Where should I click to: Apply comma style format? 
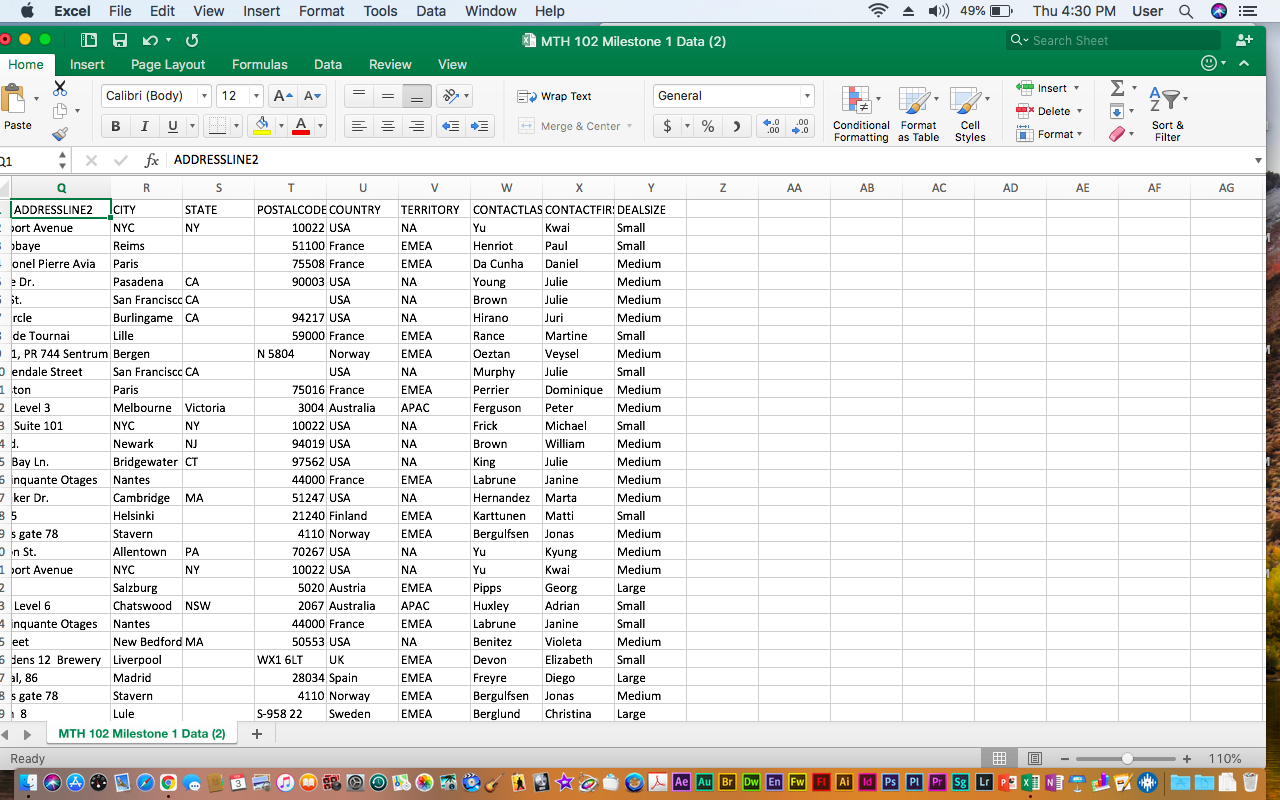pyautogui.click(x=737, y=126)
